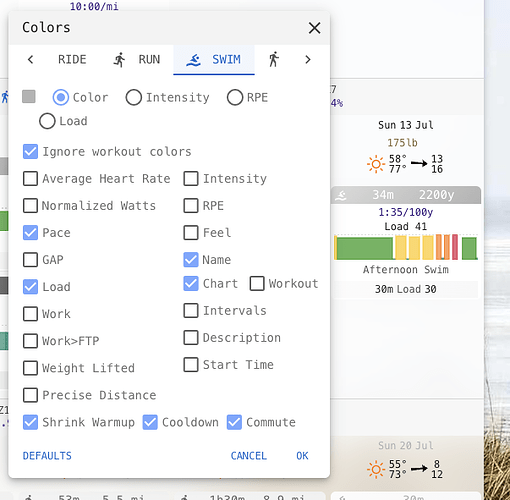Click the 175lb weight entry
The image size is (510, 500).
(402, 143)
